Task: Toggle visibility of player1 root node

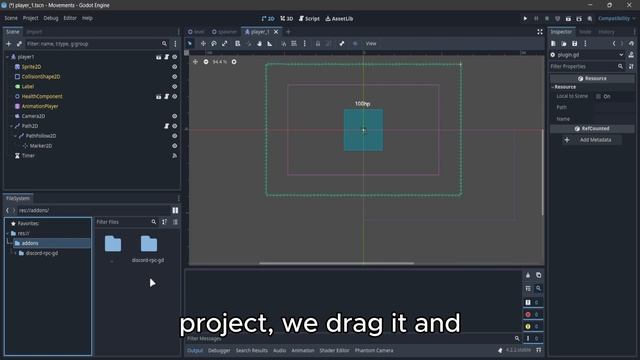Action: [175, 57]
